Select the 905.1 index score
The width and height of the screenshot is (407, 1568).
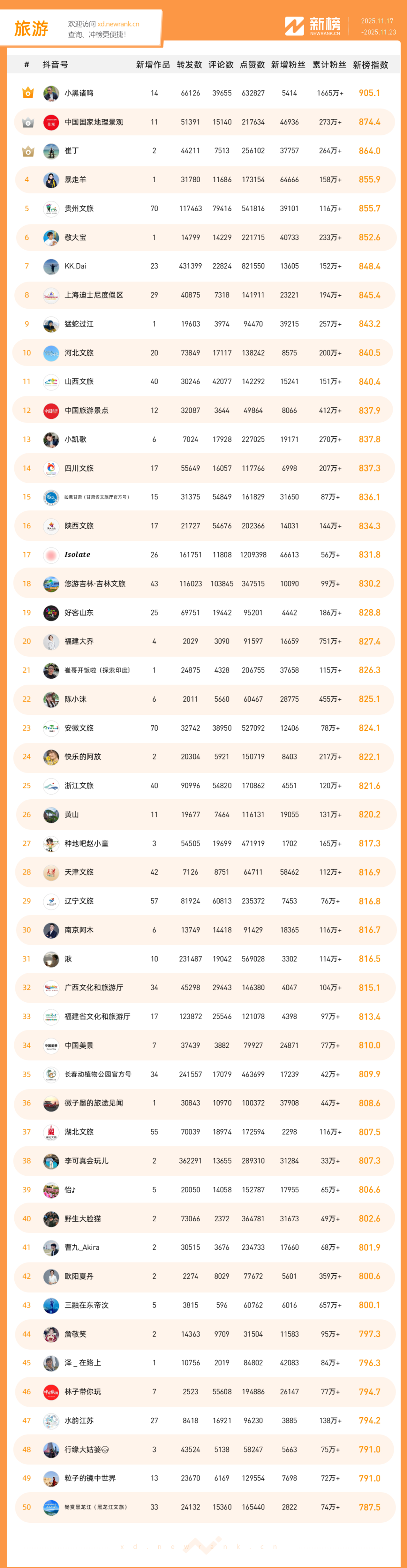coord(369,93)
